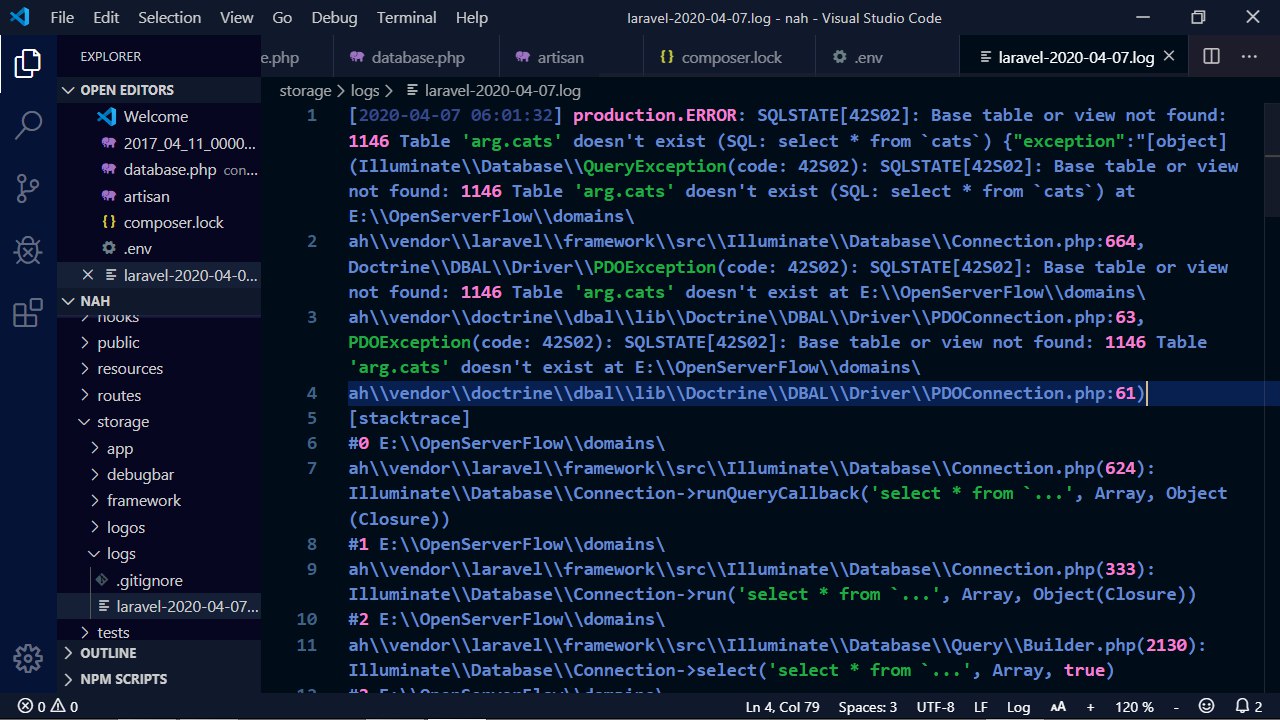
Task: Click the 120 % zoom level indicator
Action: click(x=1132, y=707)
